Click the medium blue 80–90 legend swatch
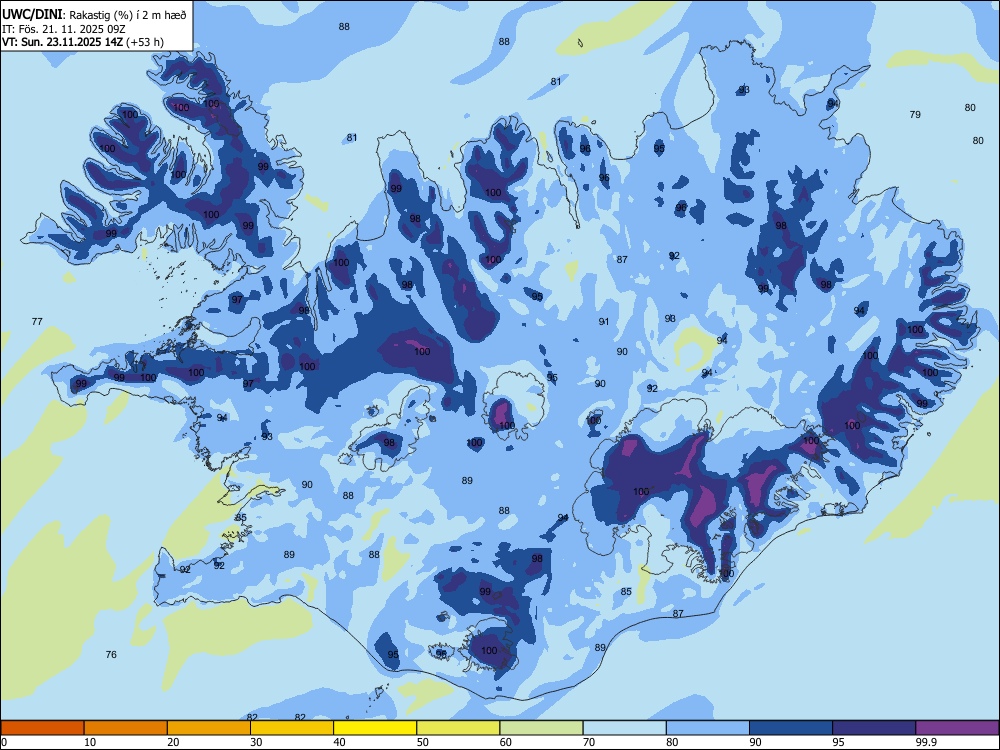This screenshot has width=1000, height=750. click(x=708, y=728)
